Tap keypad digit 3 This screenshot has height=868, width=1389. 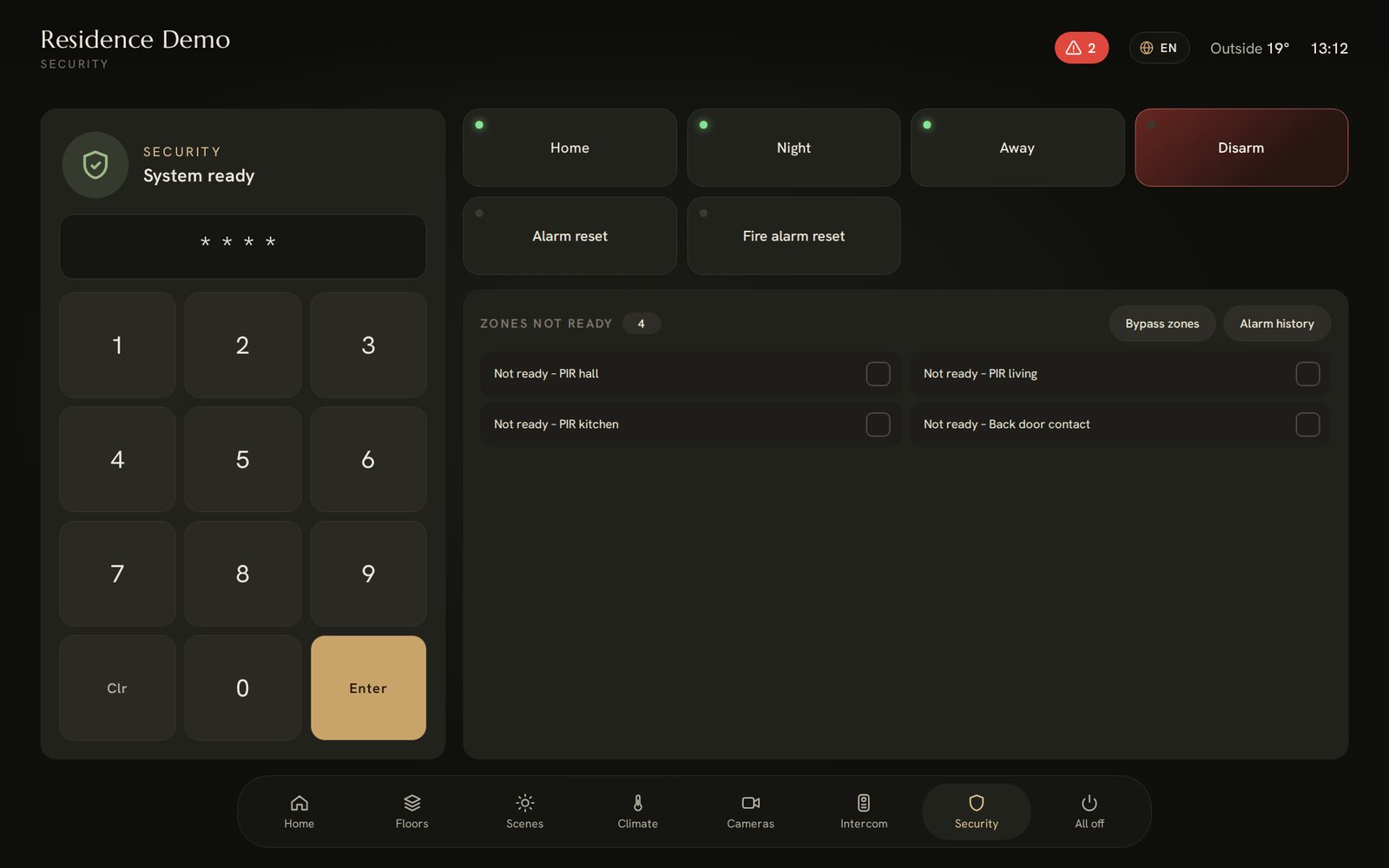click(x=368, y=345)
